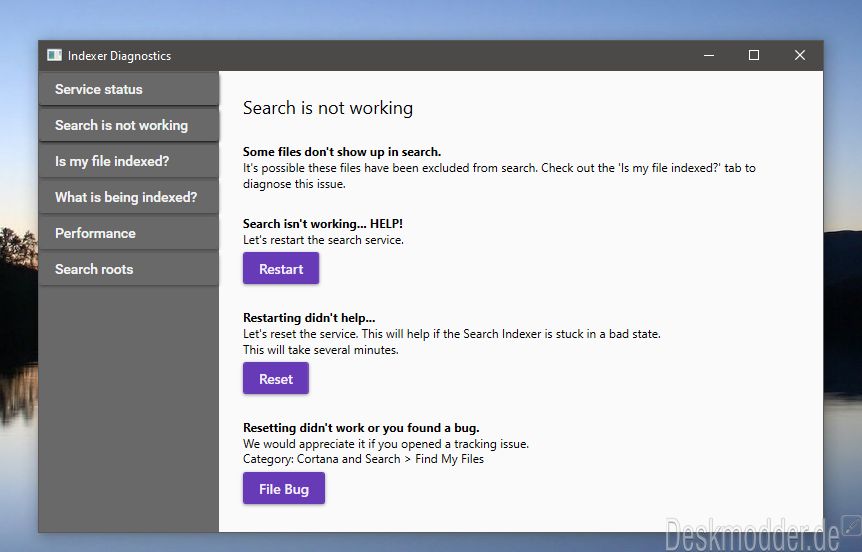Click the Indexer Diagnostics title bar text

pos(119,56)
